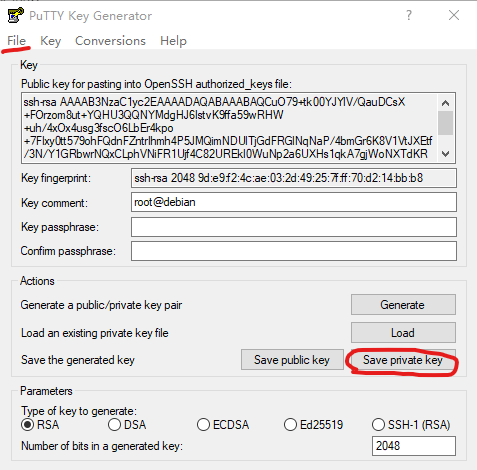Open the Key menu
This screenshot has width=477, height=470.
tap(50, 41)
